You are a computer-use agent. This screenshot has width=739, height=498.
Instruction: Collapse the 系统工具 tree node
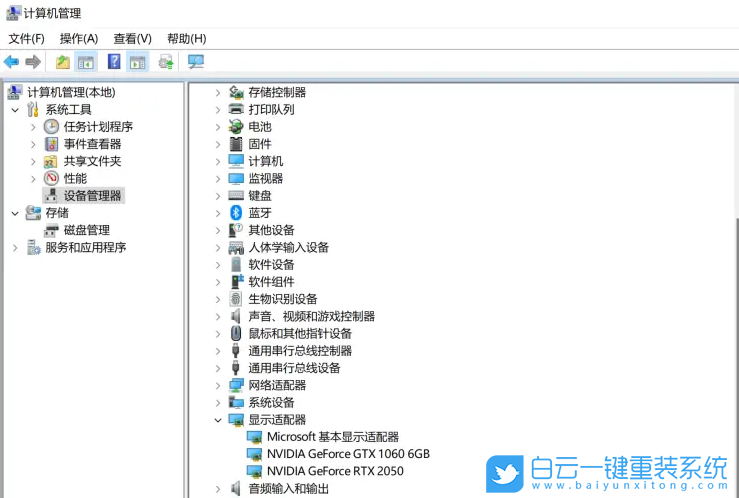click(x=15, y=110)
